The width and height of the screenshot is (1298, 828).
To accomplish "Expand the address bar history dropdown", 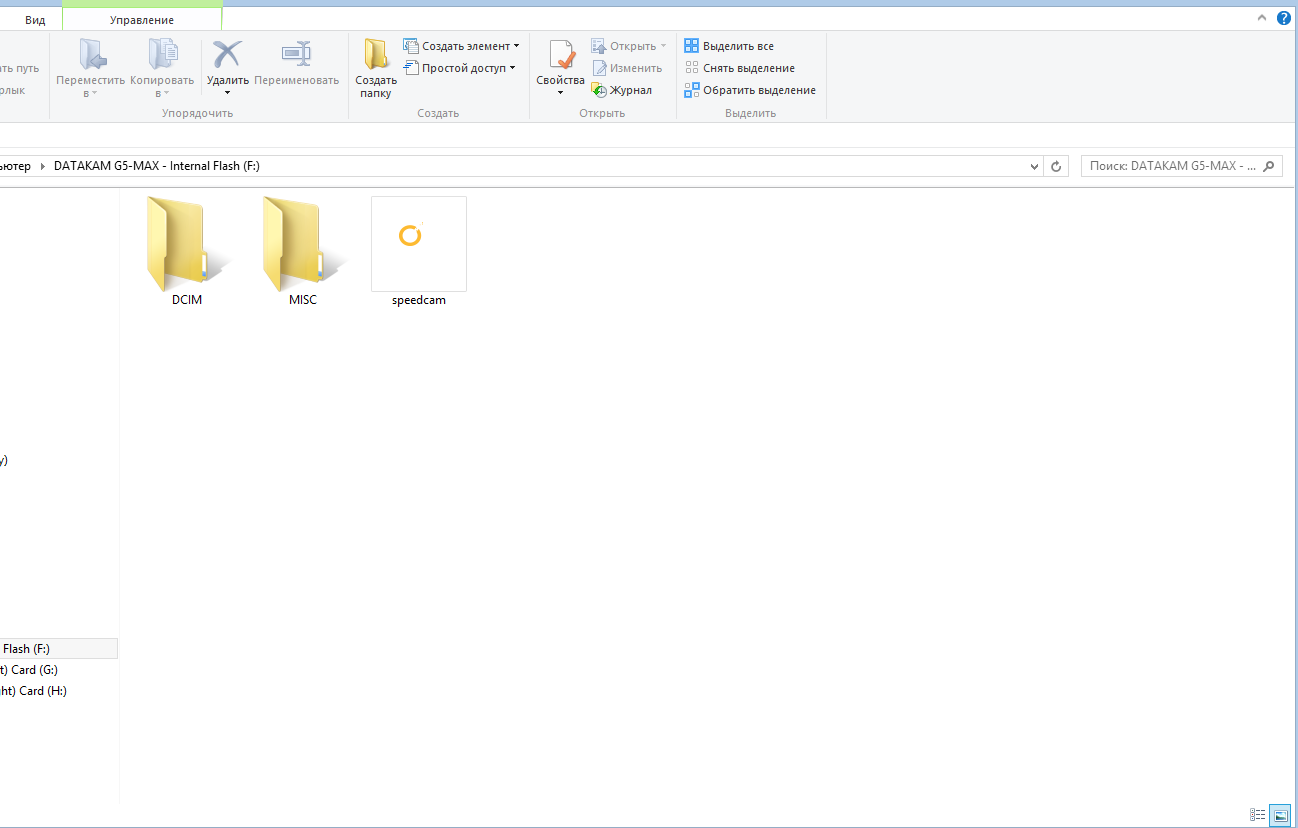I will (x=1035, y=167).
